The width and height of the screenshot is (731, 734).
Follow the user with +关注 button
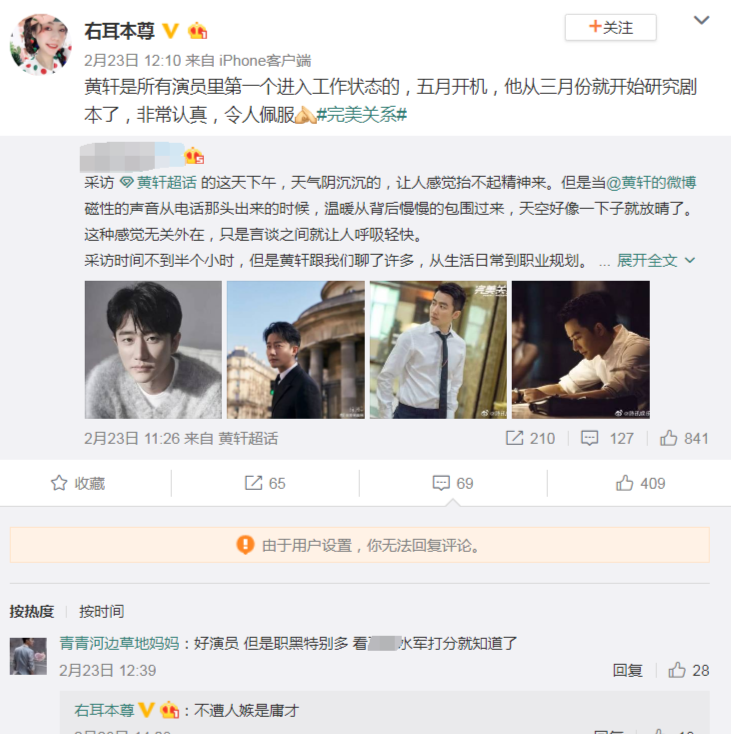click(x=610, y=28)
